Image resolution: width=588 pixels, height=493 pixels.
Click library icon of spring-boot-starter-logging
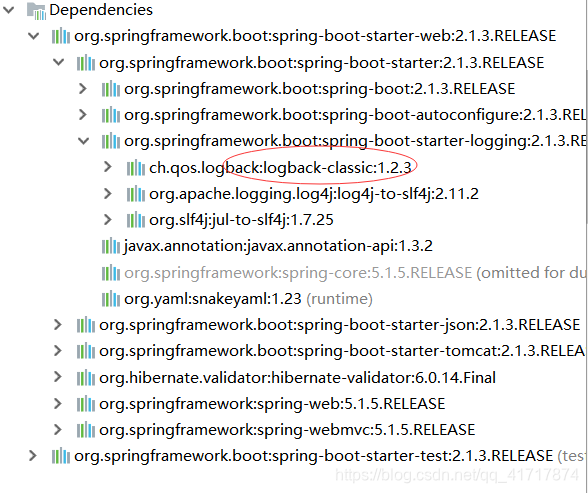(x=111, y=141)
